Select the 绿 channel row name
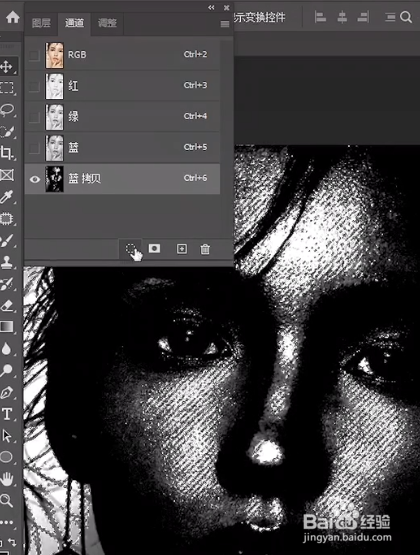The height and width of the screenshot is (555, 420). (73, 116)
